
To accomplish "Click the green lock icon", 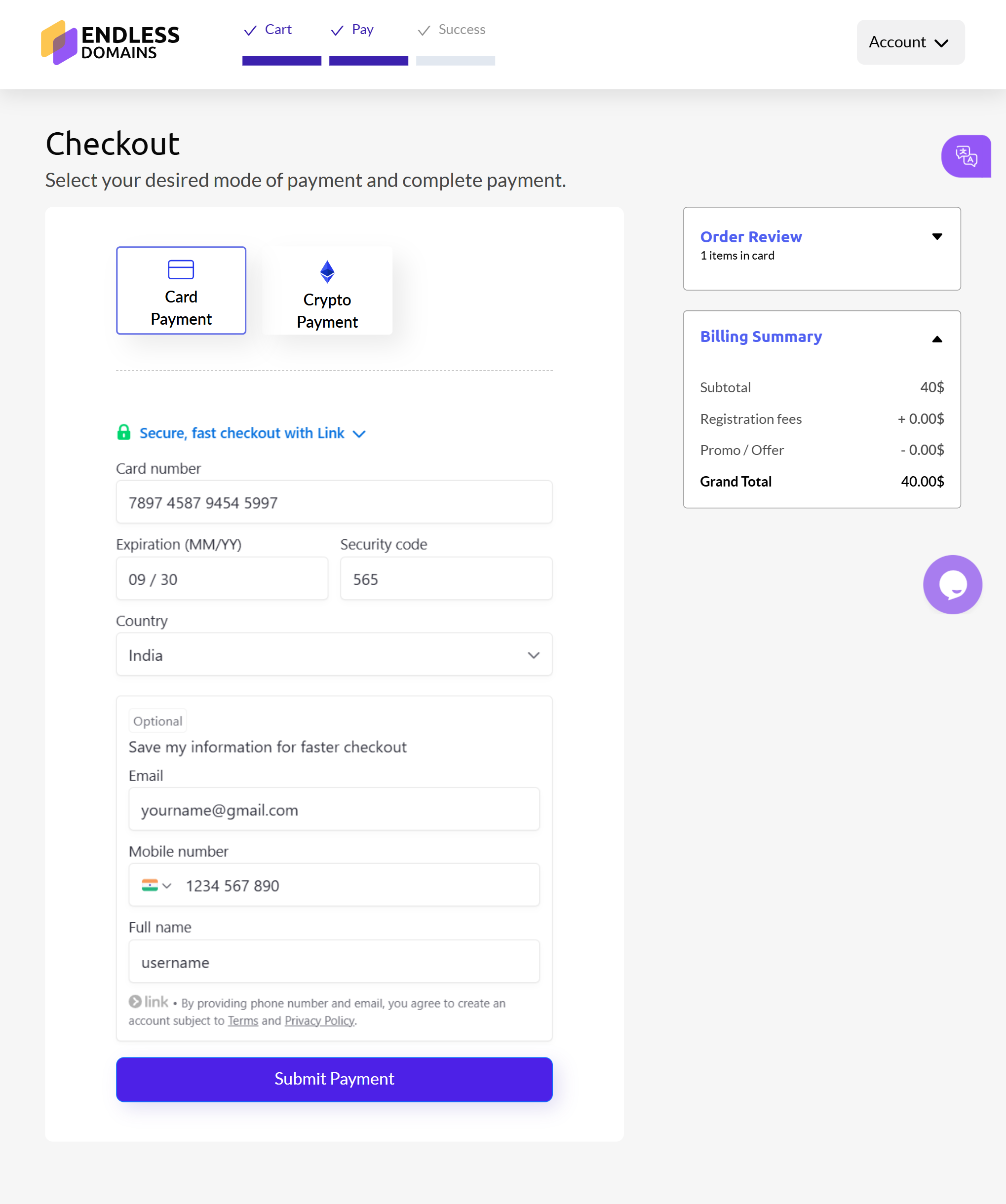I will point(123,432).
